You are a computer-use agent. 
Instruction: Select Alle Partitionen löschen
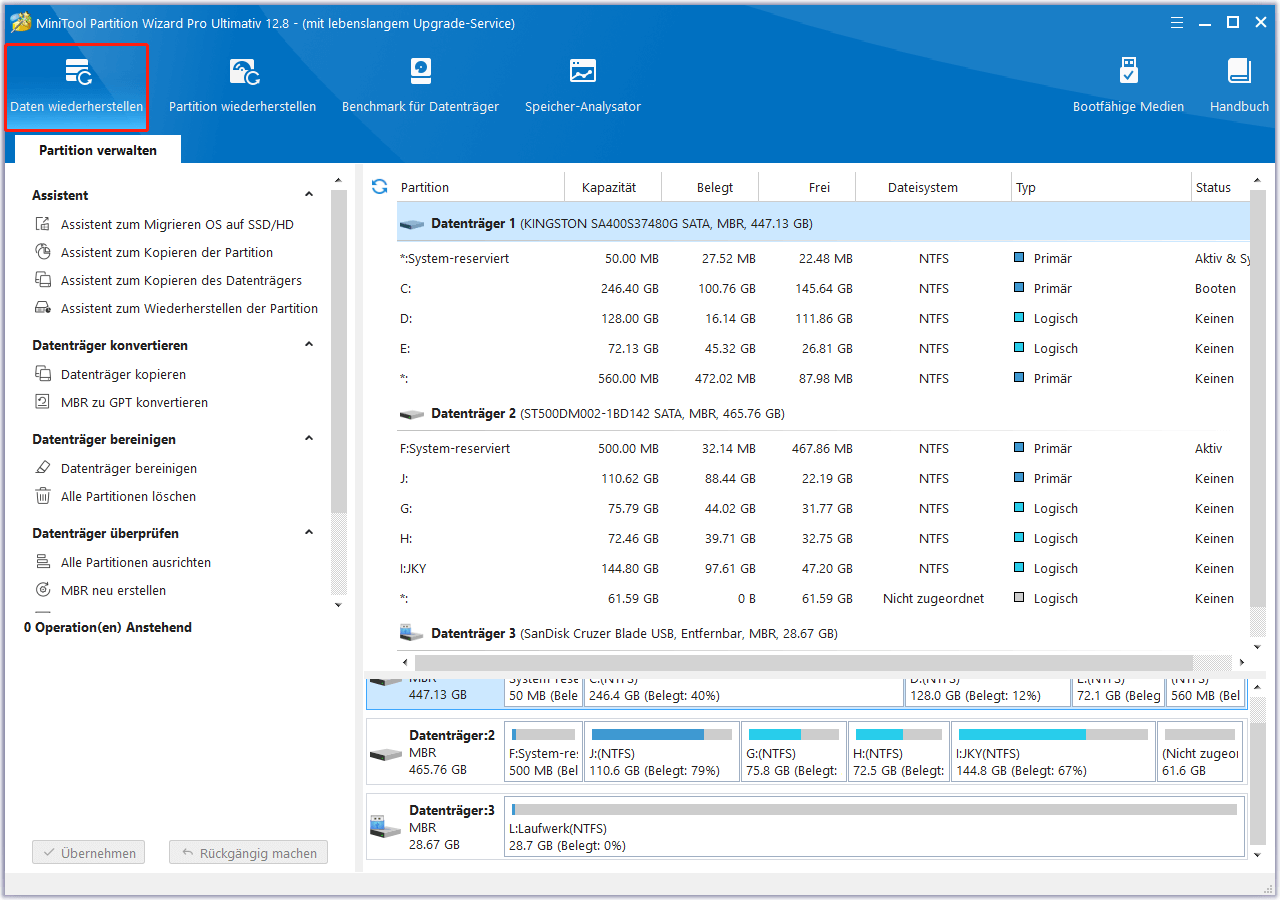click(x=116, y=497)
